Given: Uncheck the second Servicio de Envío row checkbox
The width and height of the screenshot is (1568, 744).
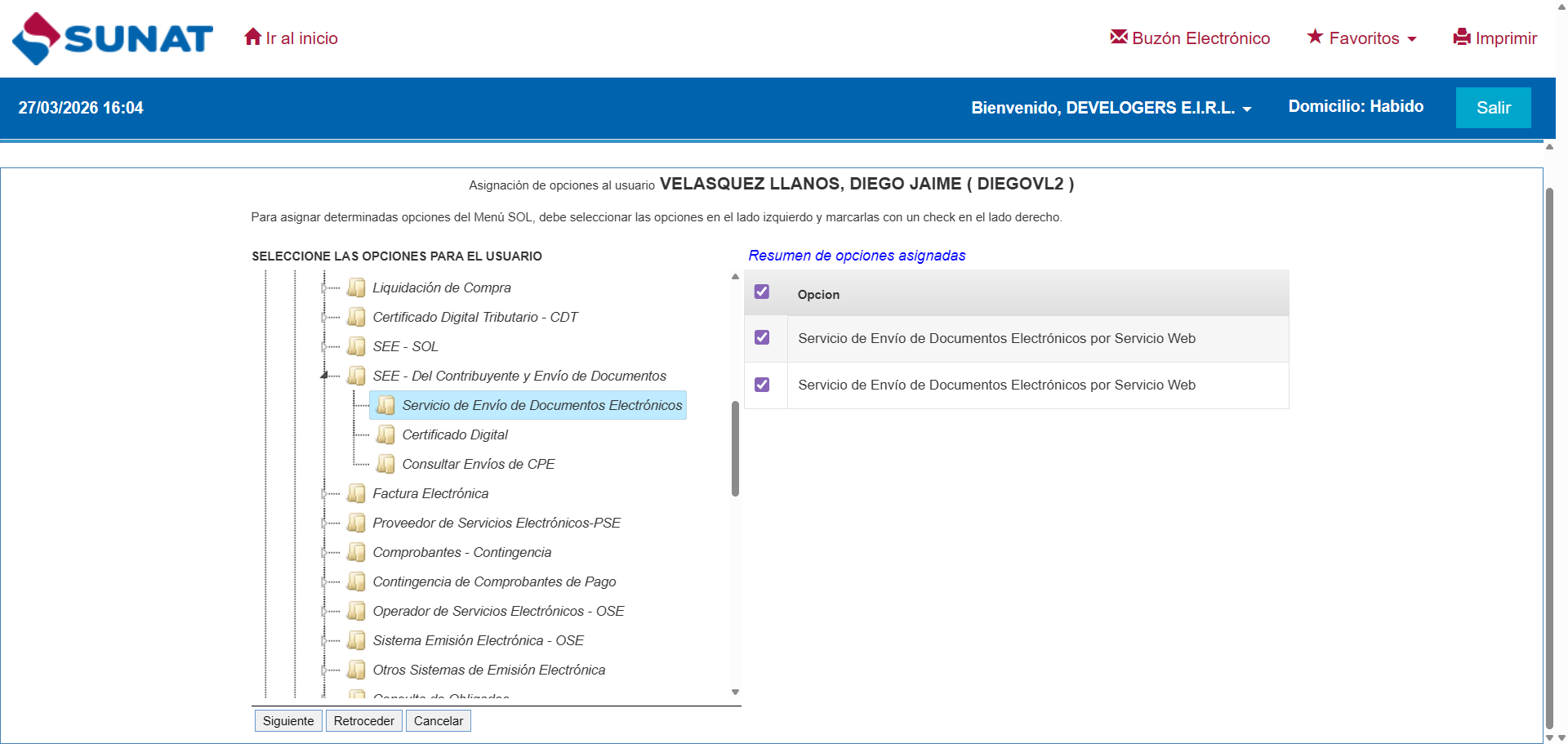Looking at the screenshot, I should 762,385.
